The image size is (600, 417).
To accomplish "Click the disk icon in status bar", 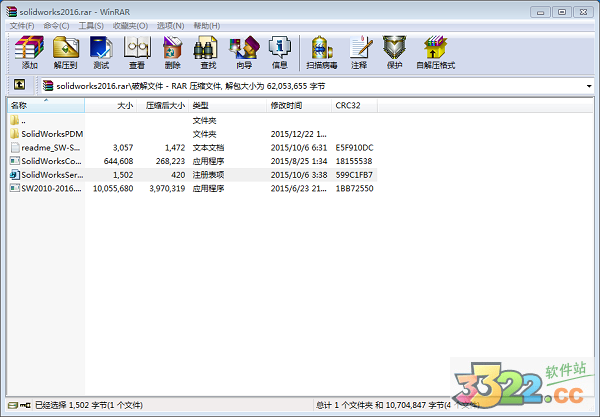I will 13,405.
